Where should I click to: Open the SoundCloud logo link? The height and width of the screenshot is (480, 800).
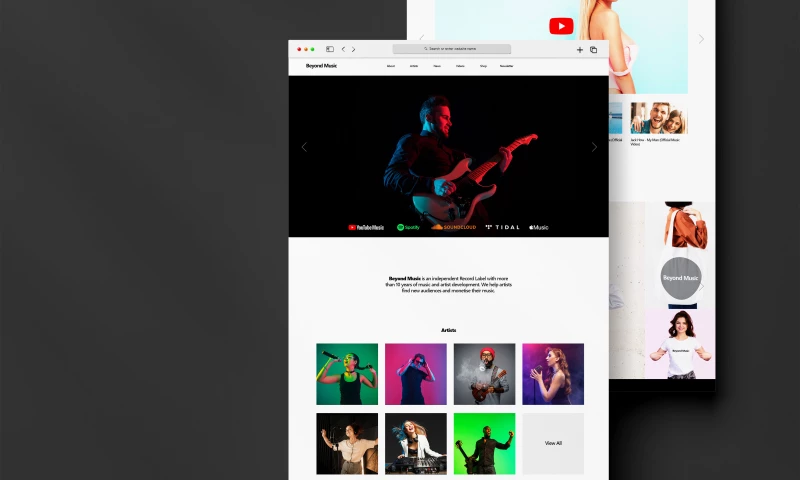[454, 227]
